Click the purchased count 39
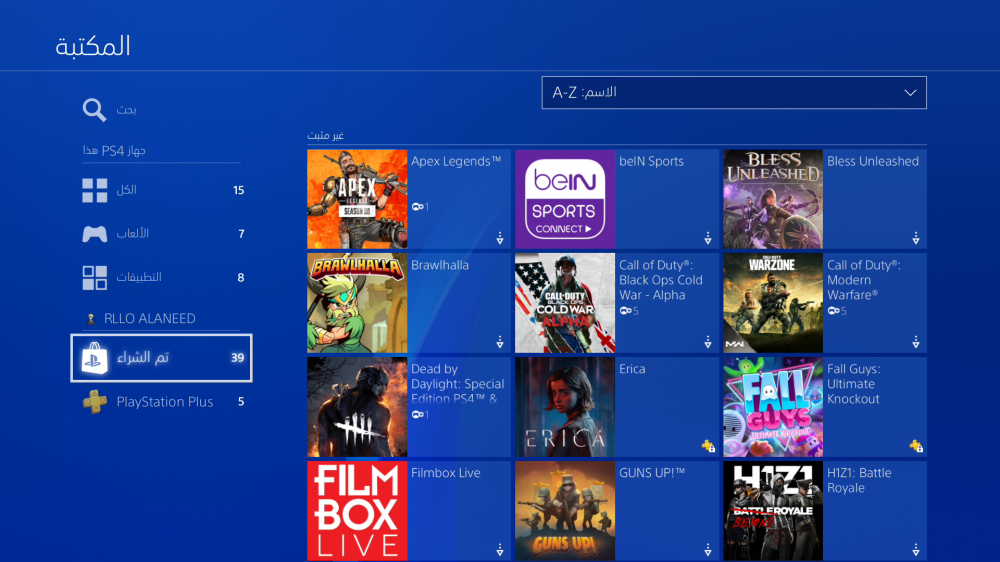This screenshot has width=1000, height=562. coord(237,358)
